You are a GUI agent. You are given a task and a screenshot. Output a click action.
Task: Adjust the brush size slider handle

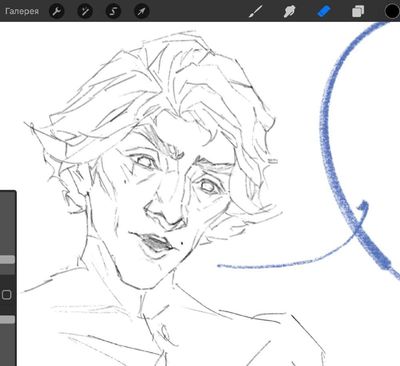[7, 260]
